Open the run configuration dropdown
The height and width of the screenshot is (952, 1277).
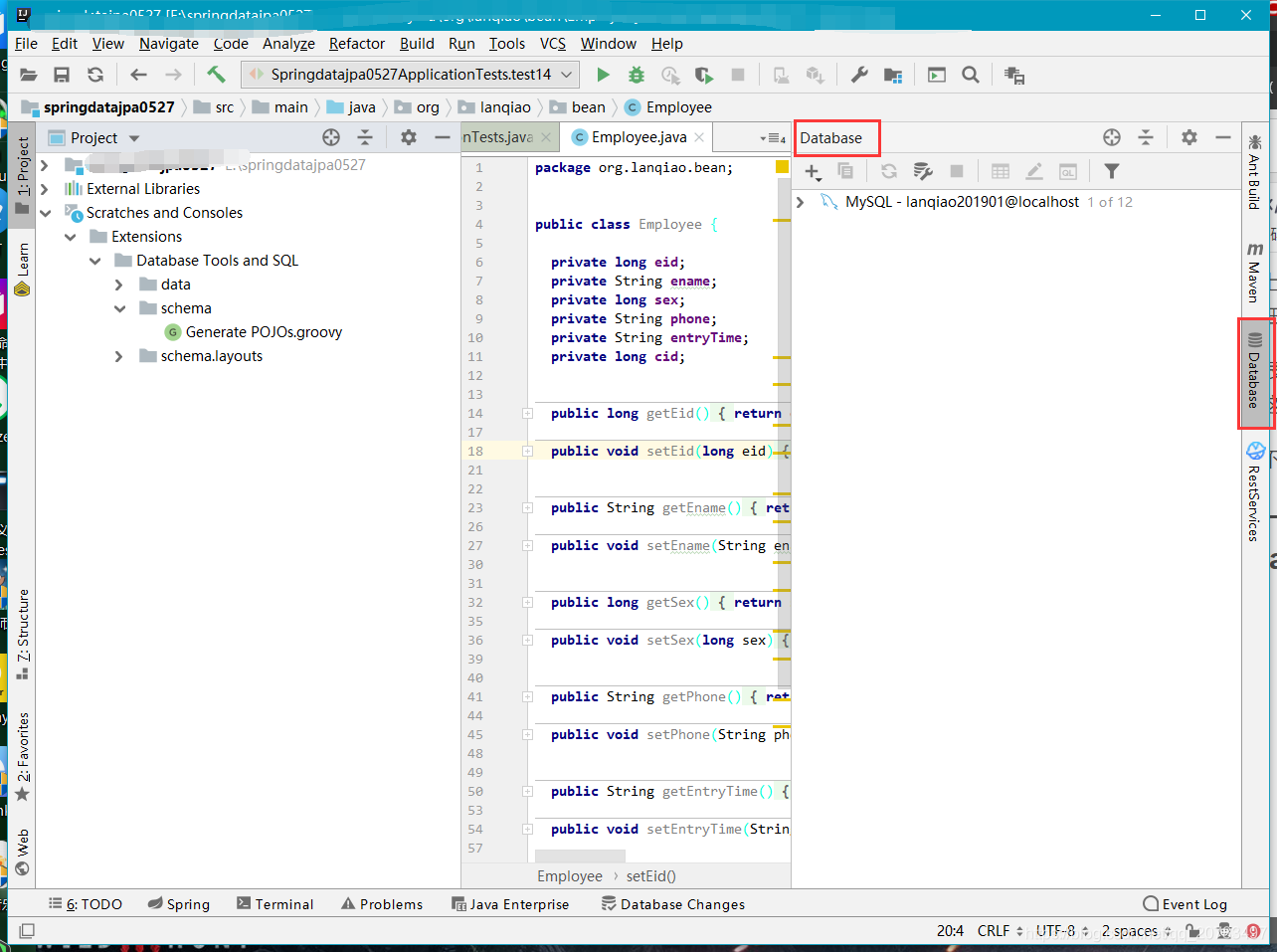pos(410,75)
